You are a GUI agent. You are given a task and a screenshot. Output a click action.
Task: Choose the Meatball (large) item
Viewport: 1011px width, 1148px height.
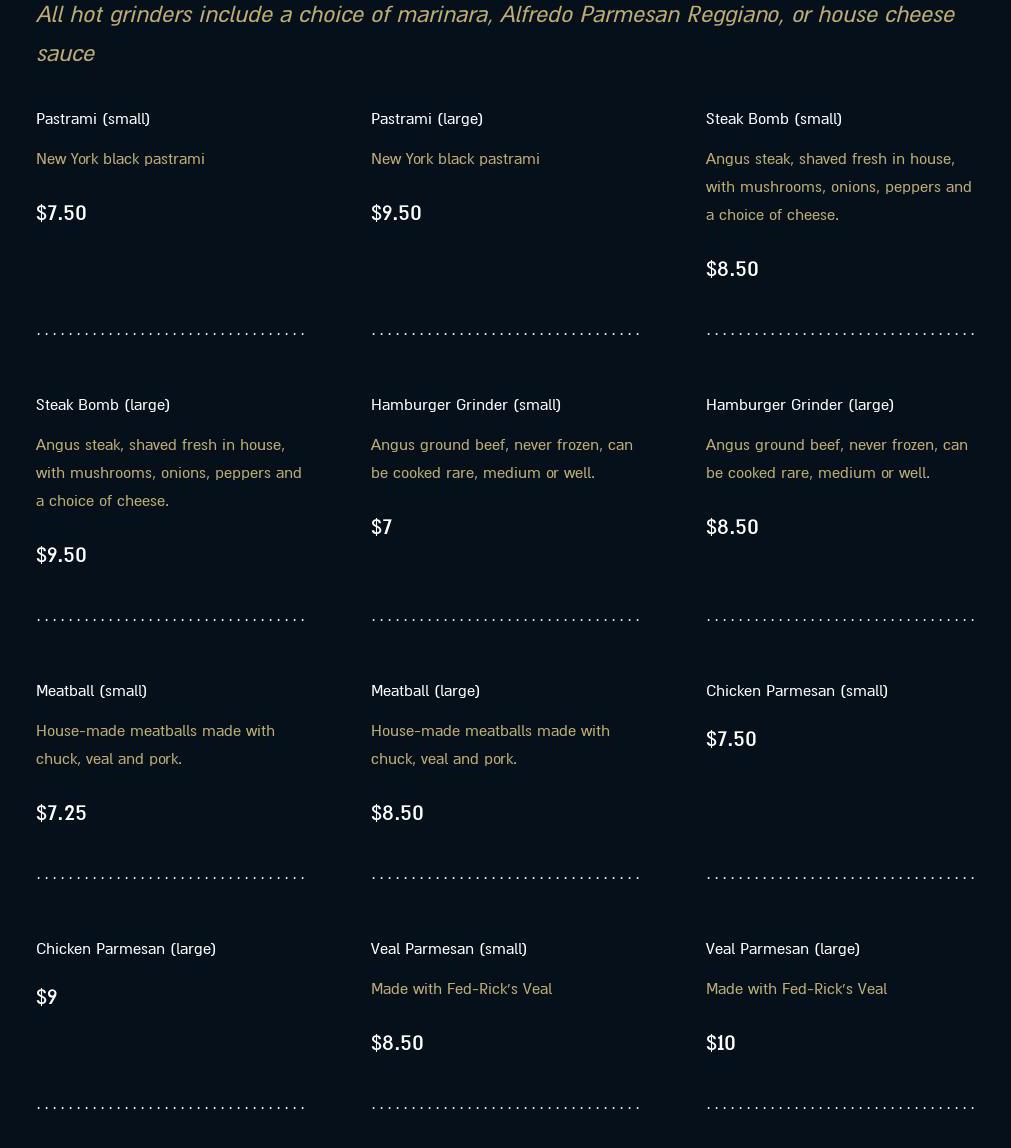point(425,691)
